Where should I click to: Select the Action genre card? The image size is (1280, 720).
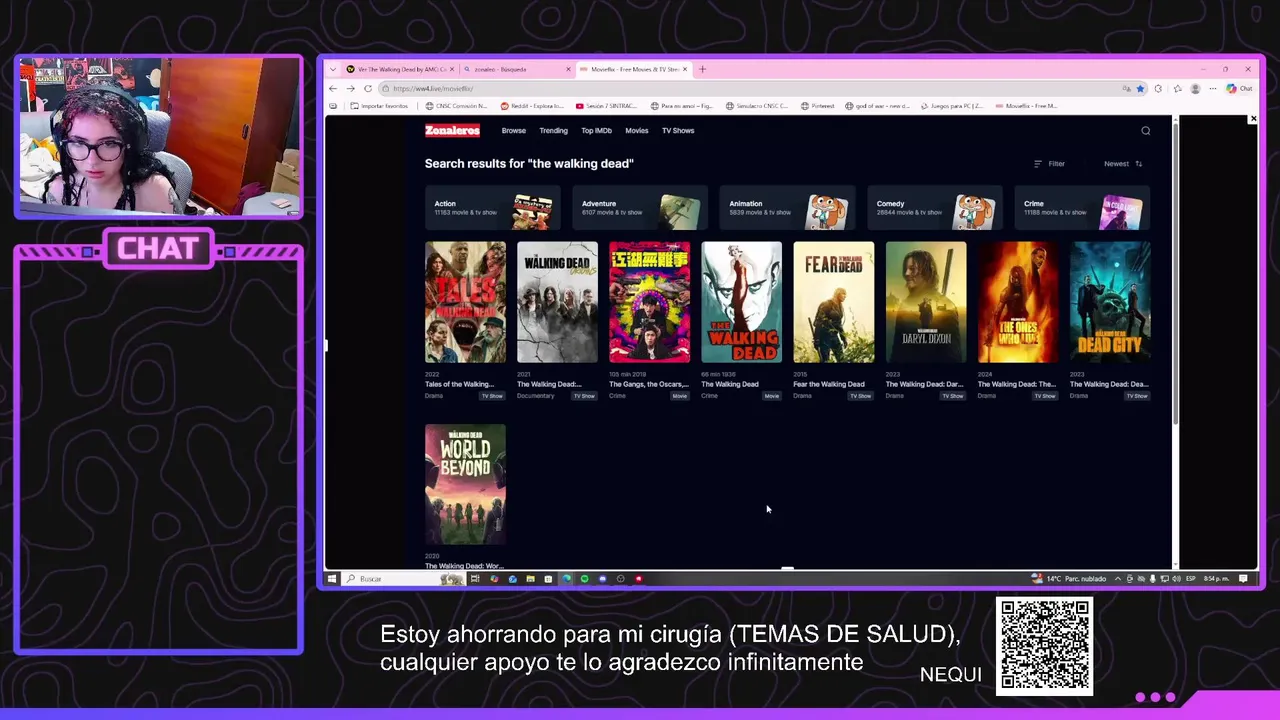click(x=492, y=208)
